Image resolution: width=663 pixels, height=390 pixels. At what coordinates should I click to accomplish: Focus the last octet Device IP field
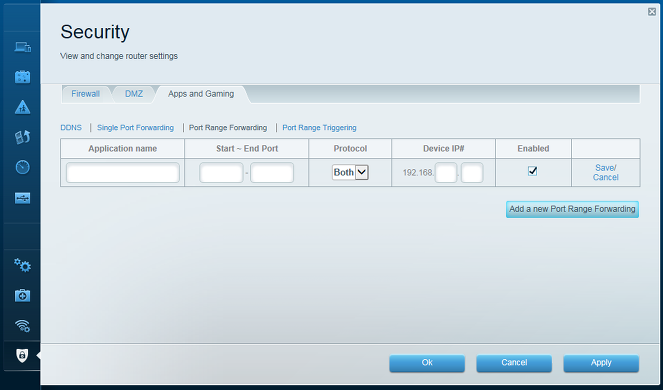click(472, 173)
